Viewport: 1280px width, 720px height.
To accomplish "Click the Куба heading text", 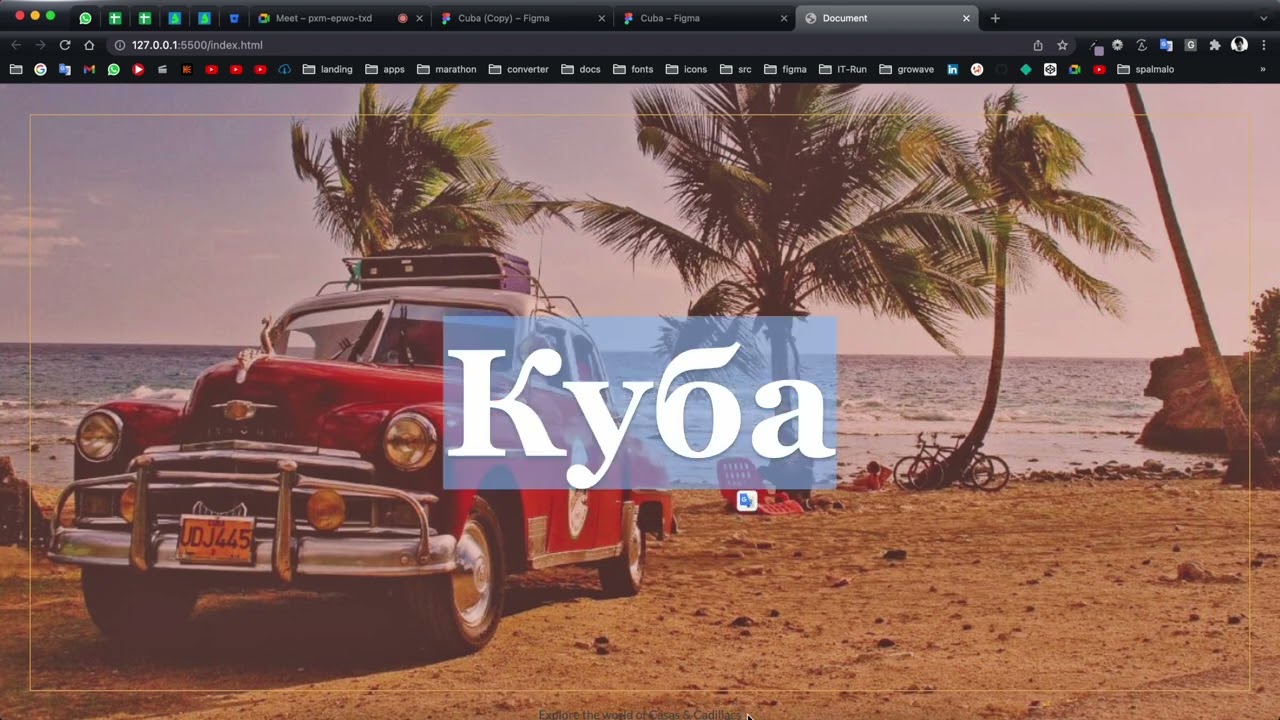I will click(x=639, y=404).
